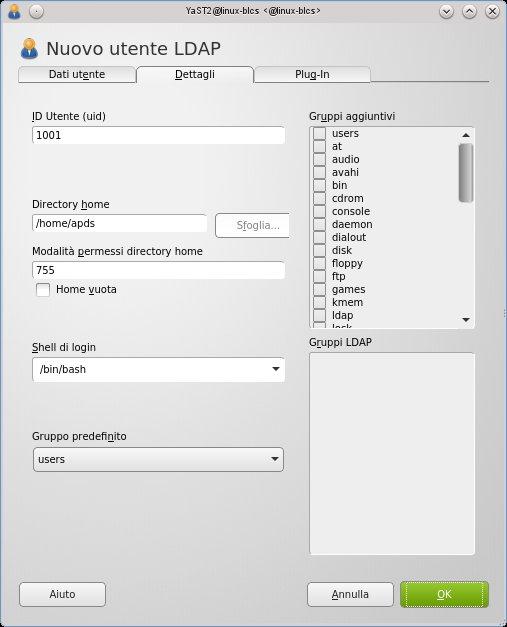507x627 pixels.
Task: Switch to the Dati utente tab
Action: 77,75
